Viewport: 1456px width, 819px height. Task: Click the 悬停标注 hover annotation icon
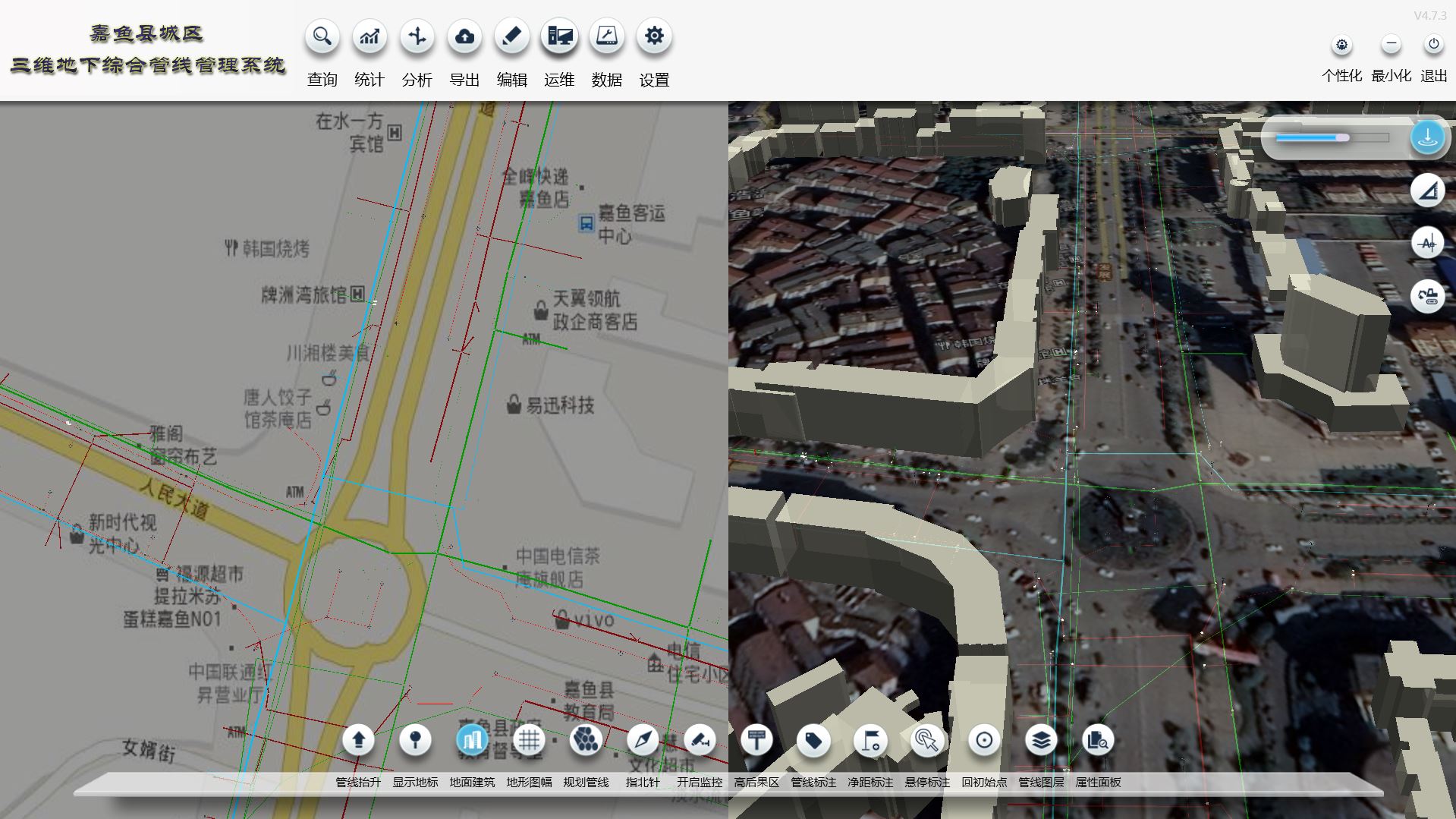tap(927, 740)
